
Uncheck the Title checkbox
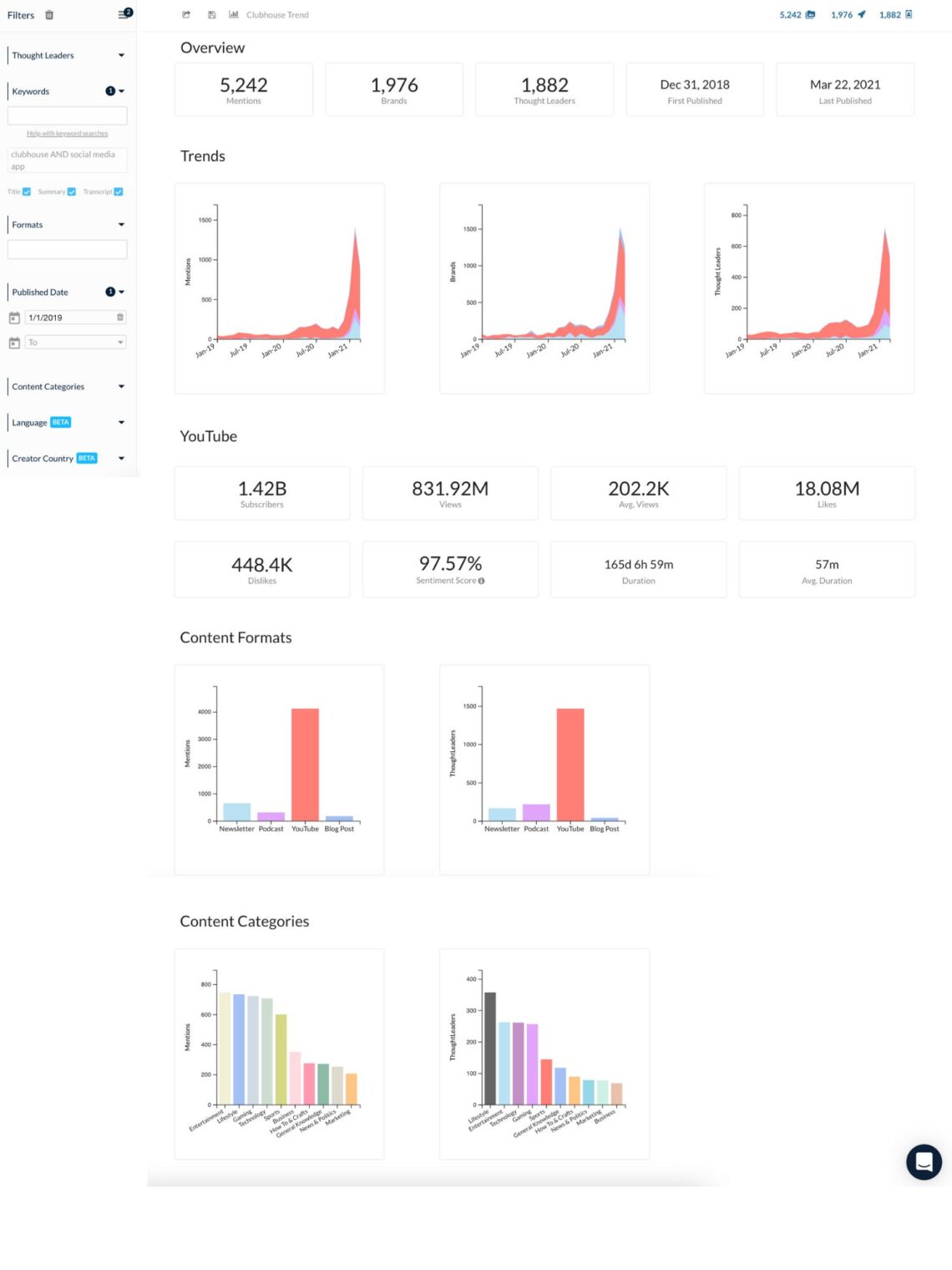tap(27, 191)
